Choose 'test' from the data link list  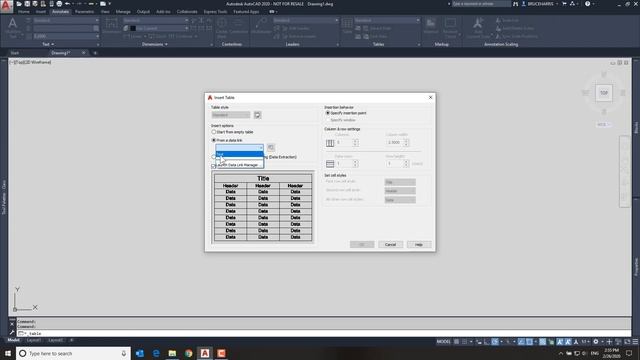click(240, 154)
